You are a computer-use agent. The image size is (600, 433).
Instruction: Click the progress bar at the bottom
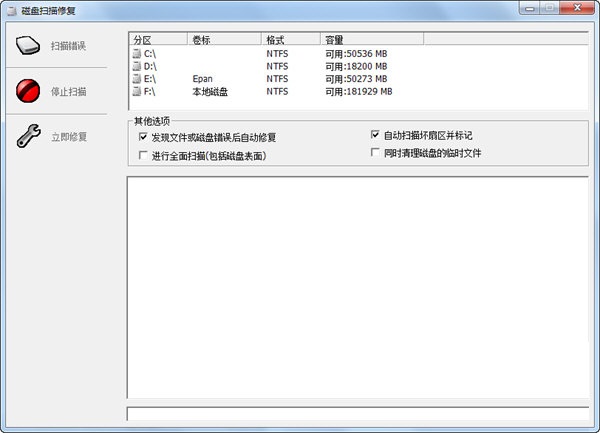click(x=357, y=413)
